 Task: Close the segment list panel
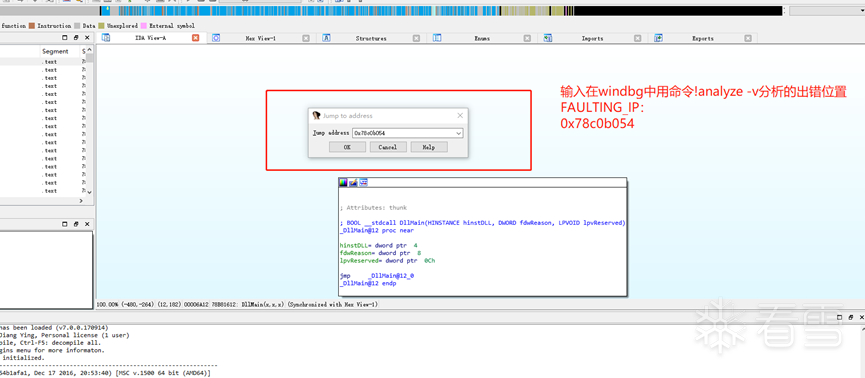tap(87, 38)
